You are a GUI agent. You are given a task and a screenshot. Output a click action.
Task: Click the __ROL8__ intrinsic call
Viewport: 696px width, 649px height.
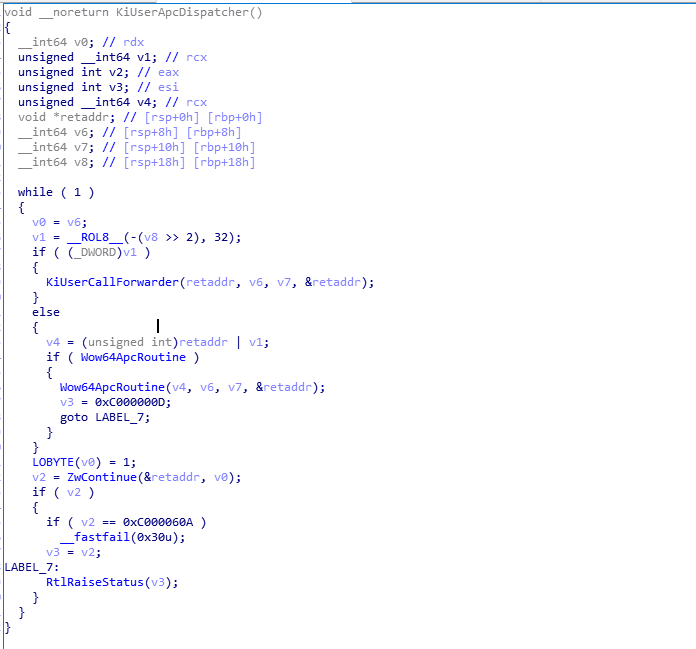click(x=95, y=237)
